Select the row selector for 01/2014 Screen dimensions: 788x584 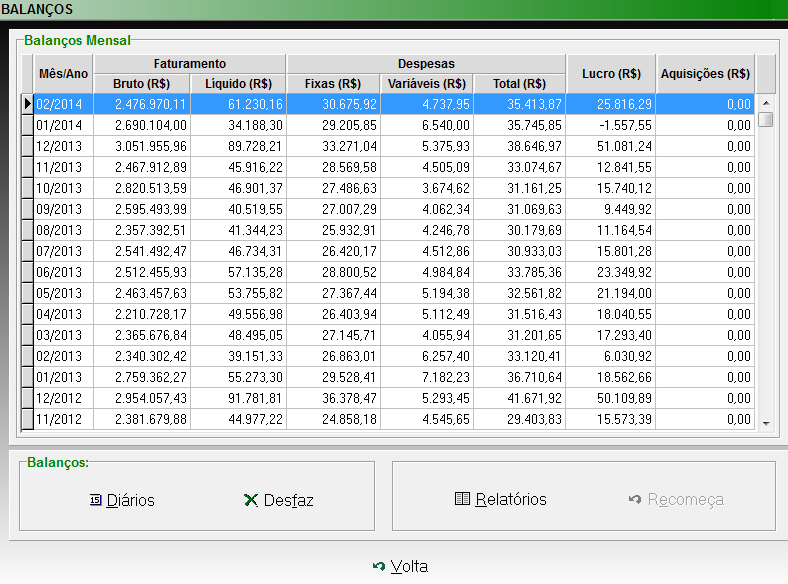[x=28, y=125]
